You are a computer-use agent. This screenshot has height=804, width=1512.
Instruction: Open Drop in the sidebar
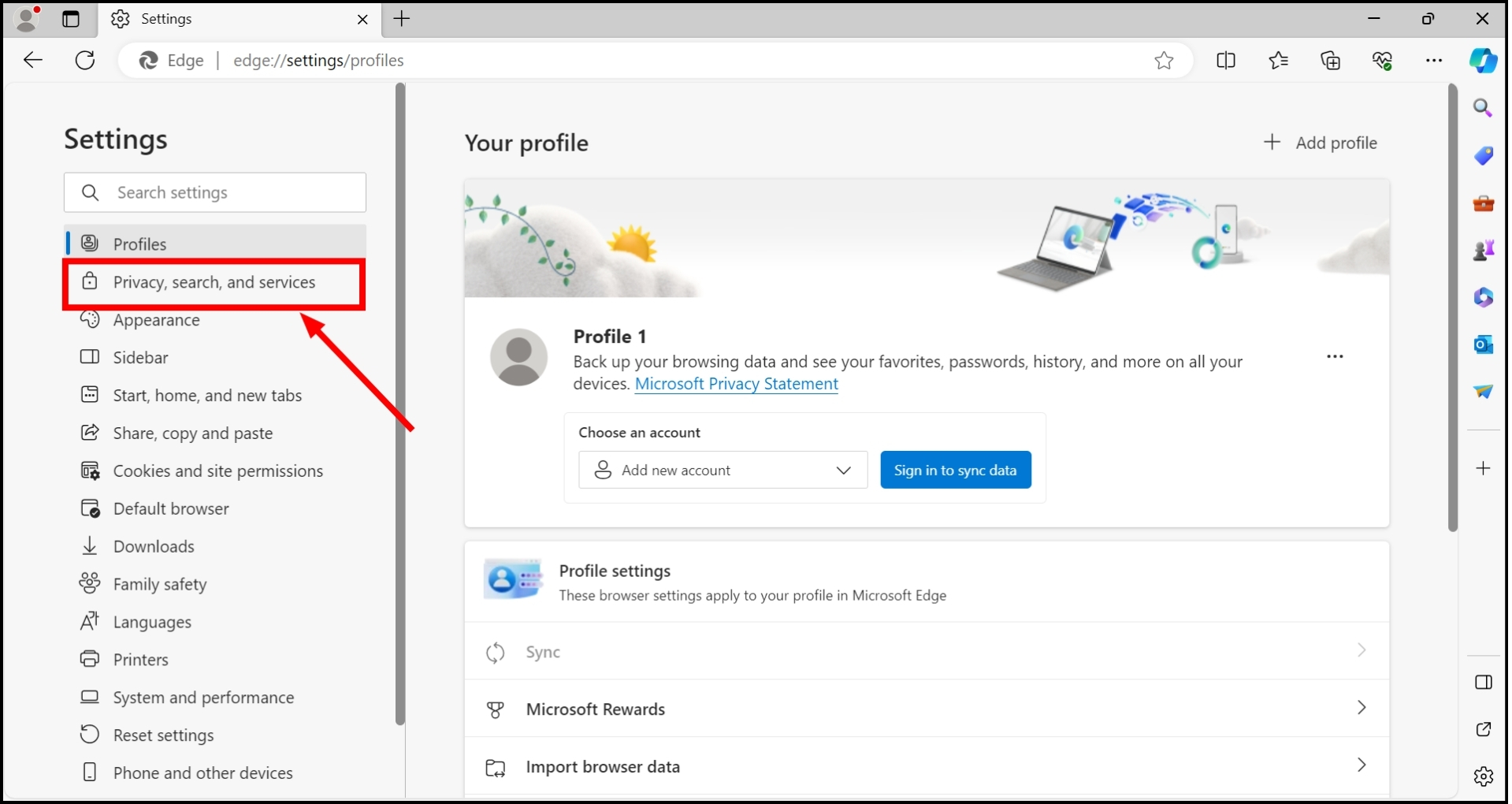tap(1484, 392)
